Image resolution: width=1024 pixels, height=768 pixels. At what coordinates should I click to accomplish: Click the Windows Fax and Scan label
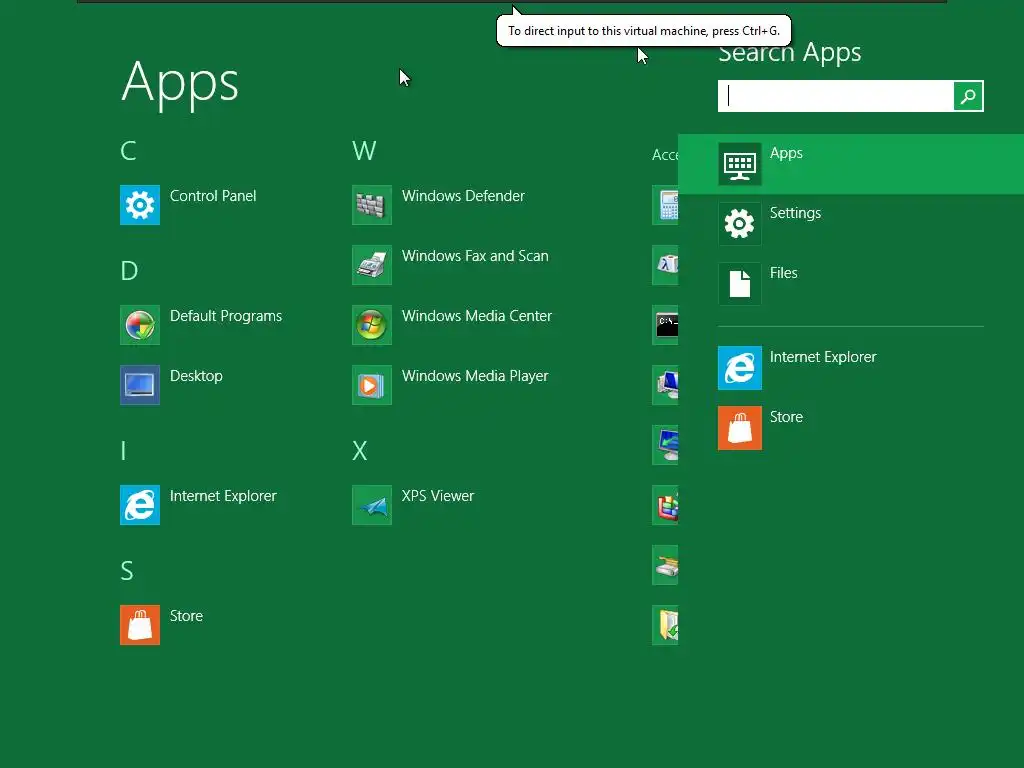tap(475, 256)
